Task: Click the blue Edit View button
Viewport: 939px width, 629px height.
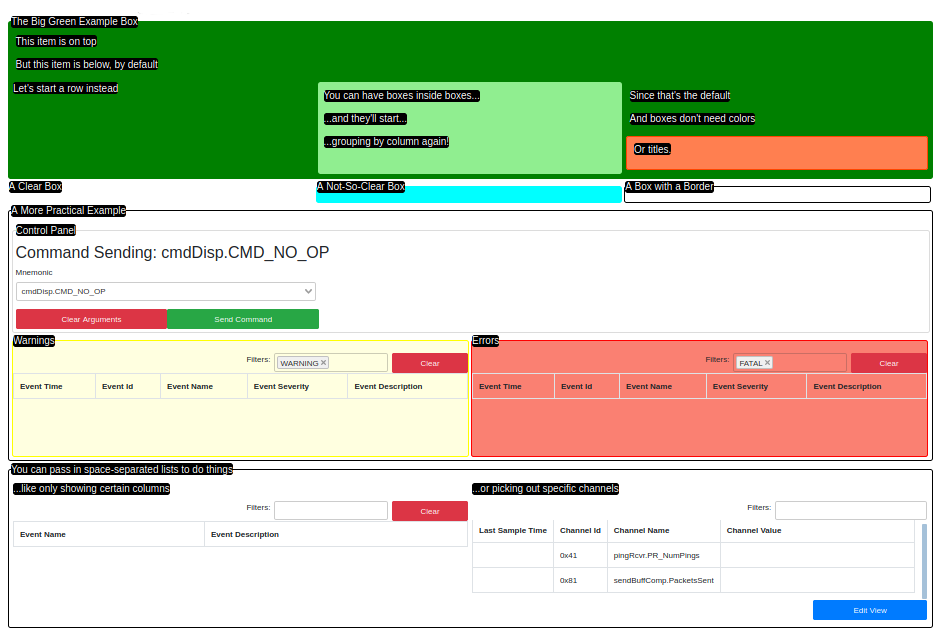Action: coord(869,610)
